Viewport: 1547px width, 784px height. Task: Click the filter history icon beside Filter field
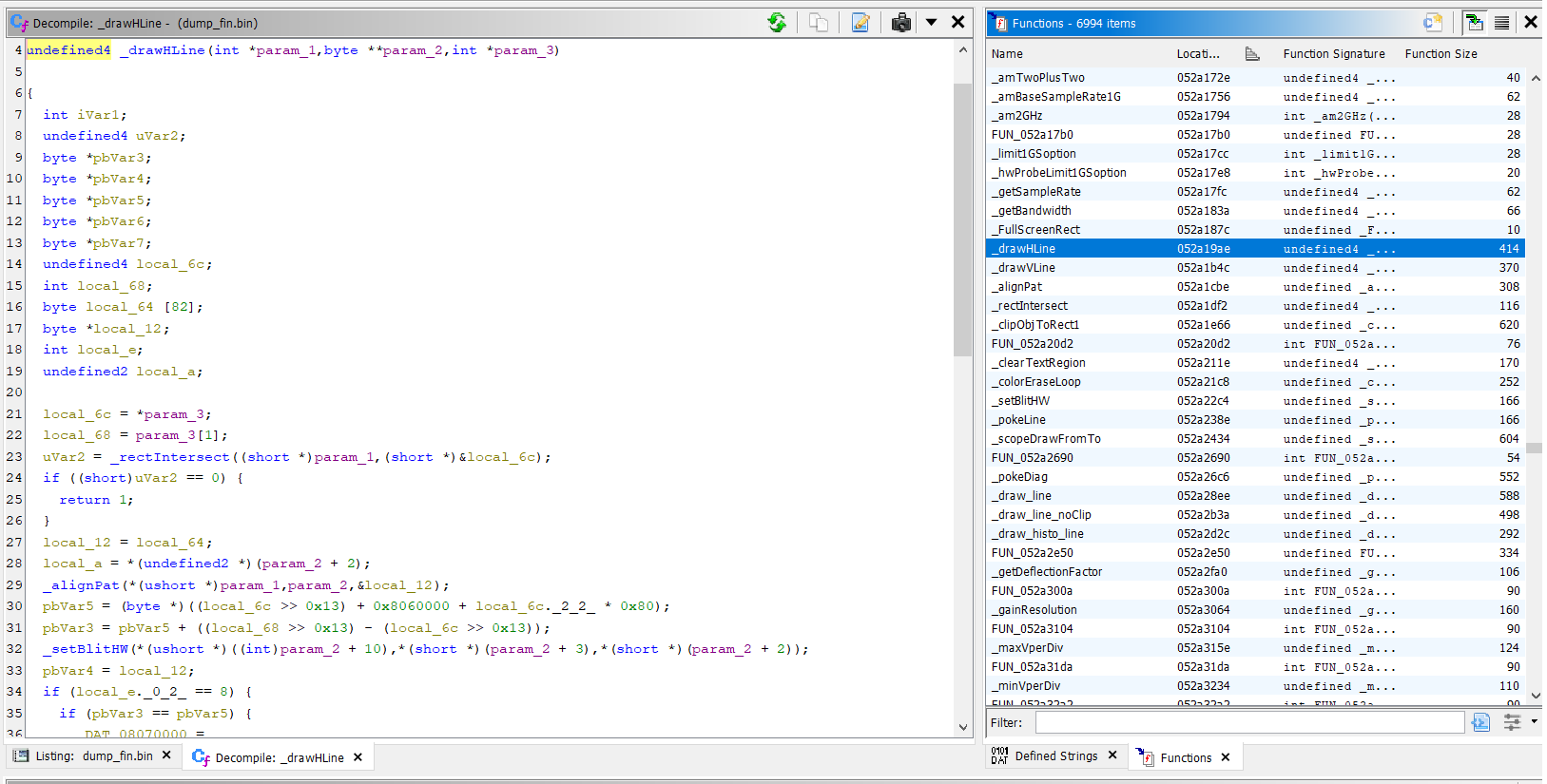pyautogui.click(x=1480, y=722)
